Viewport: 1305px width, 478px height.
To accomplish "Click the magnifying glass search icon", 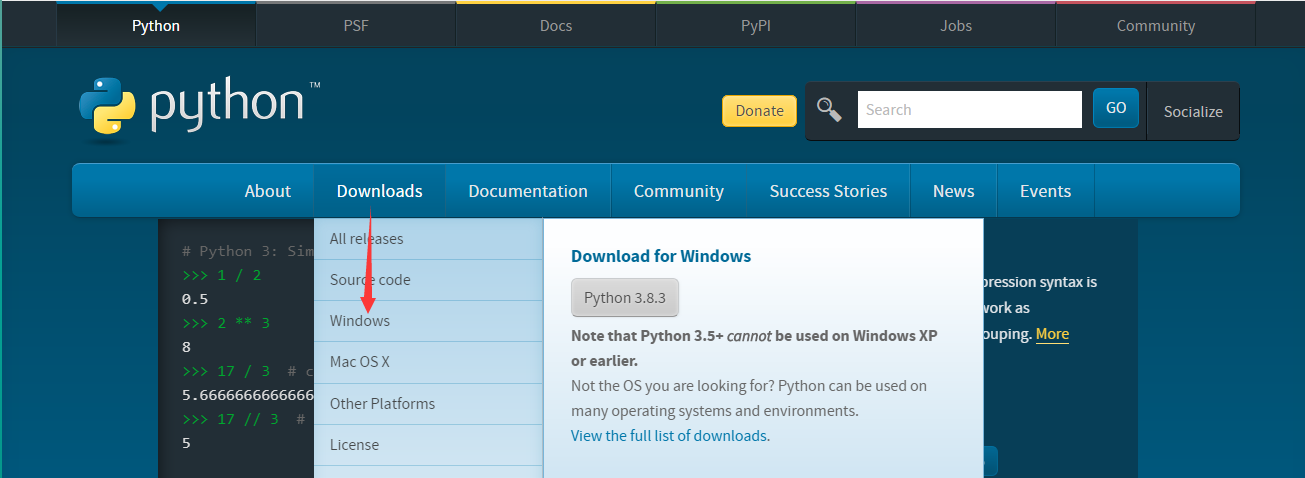I will coord(829,109).
